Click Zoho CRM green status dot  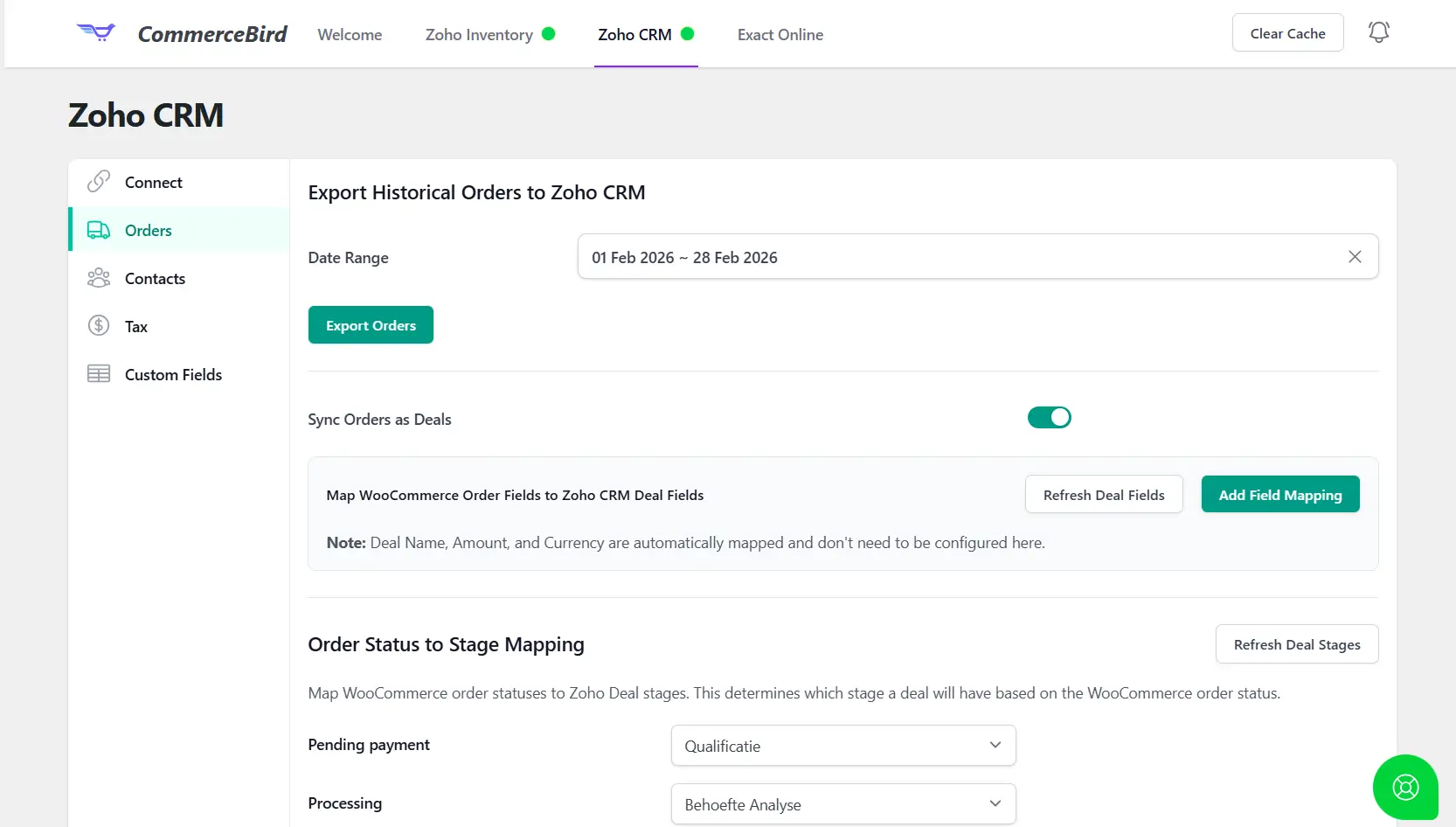(688, 34)
